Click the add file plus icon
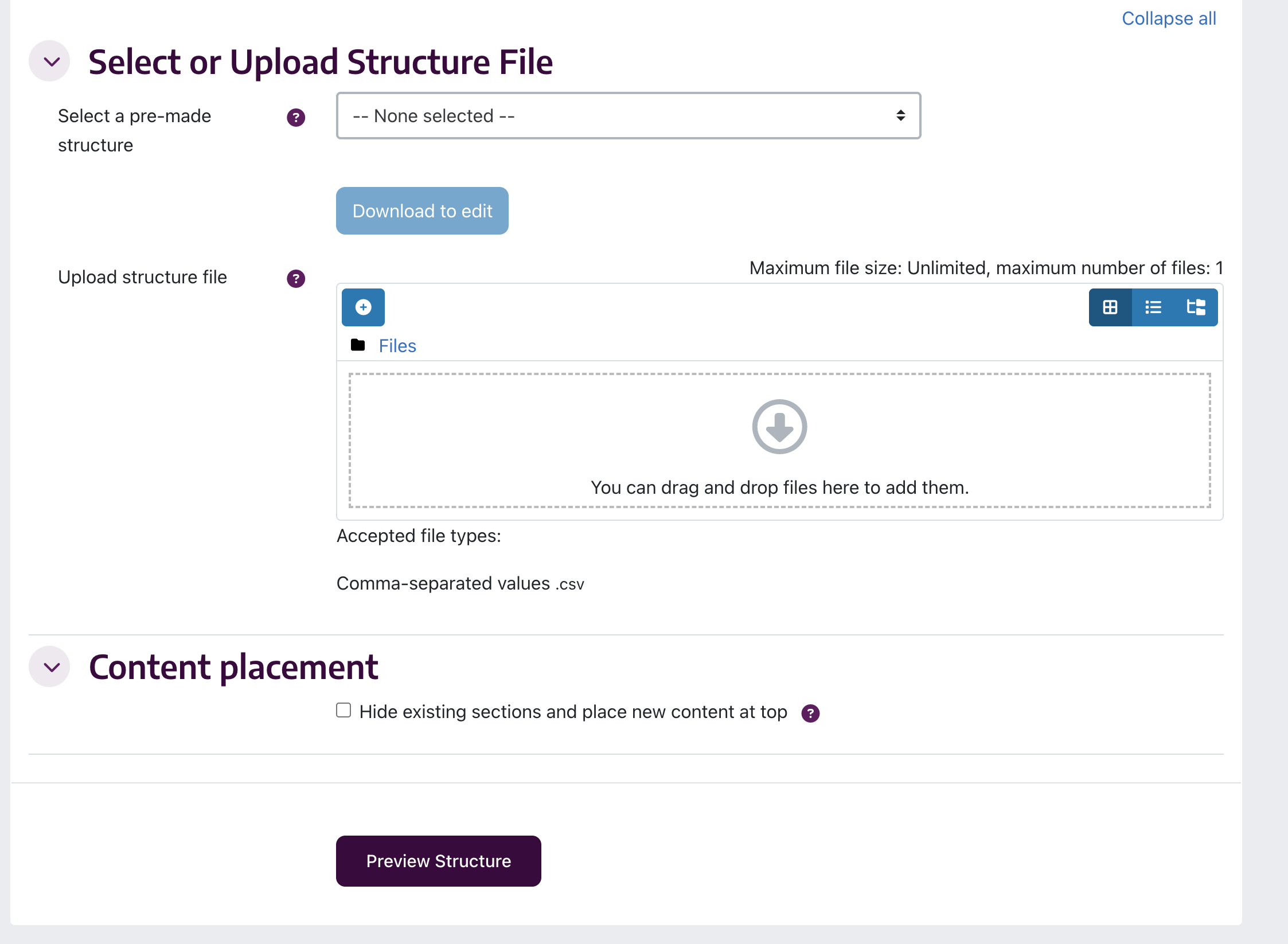The image size is (1288, 944). click(362, 307)
